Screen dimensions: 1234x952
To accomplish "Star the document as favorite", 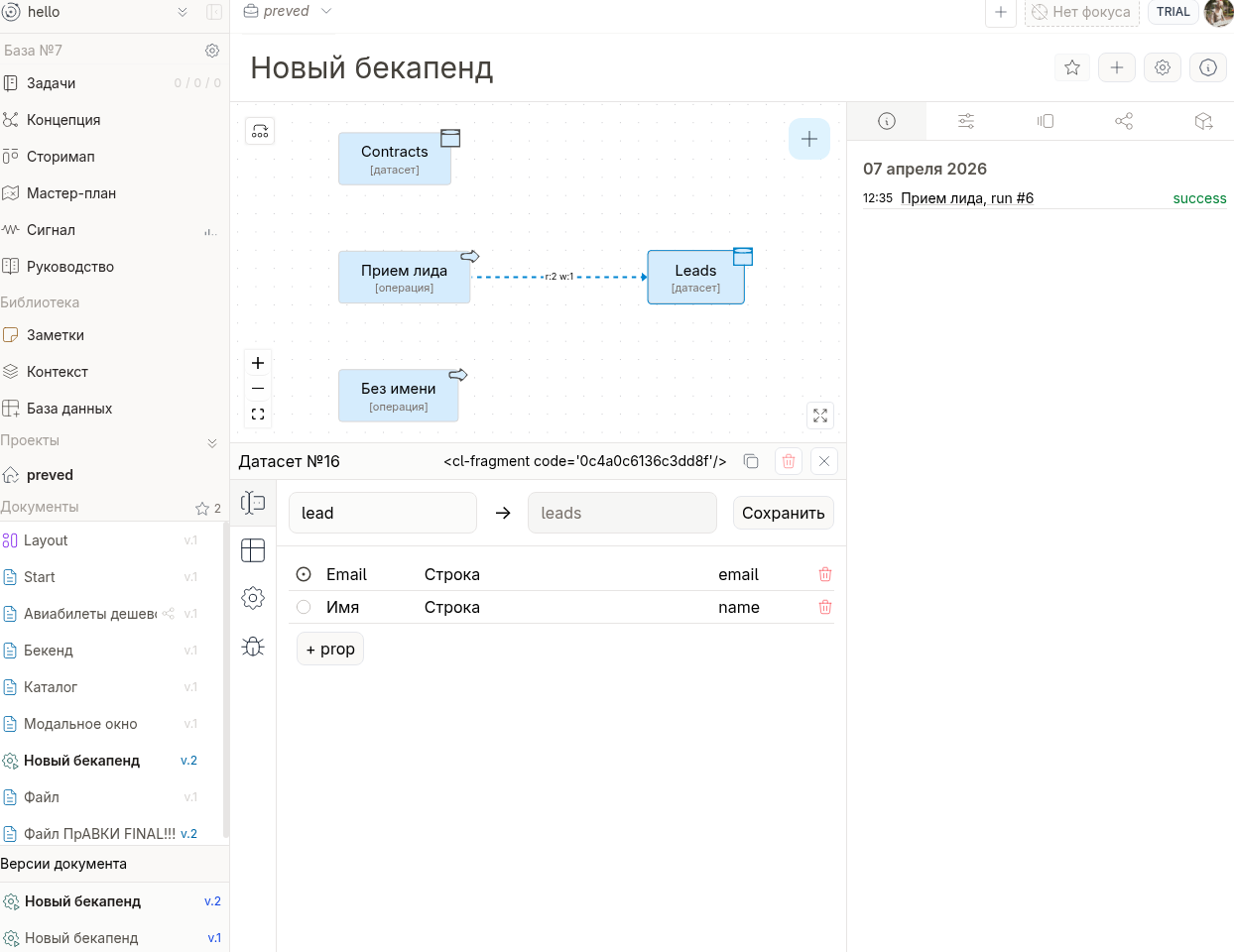I will pos(1071,67).
